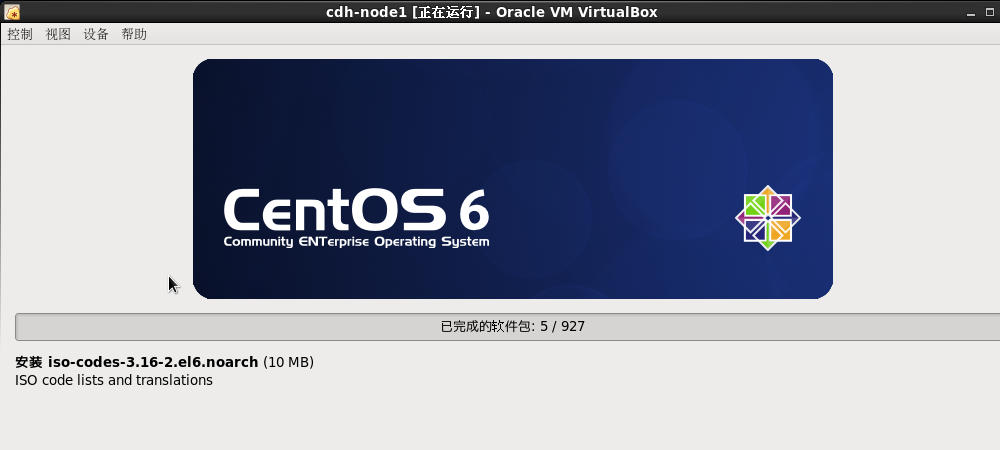This screenshot has width=1000, height=450.
Task: Open the 视图 menu
Action: (58, 34)
